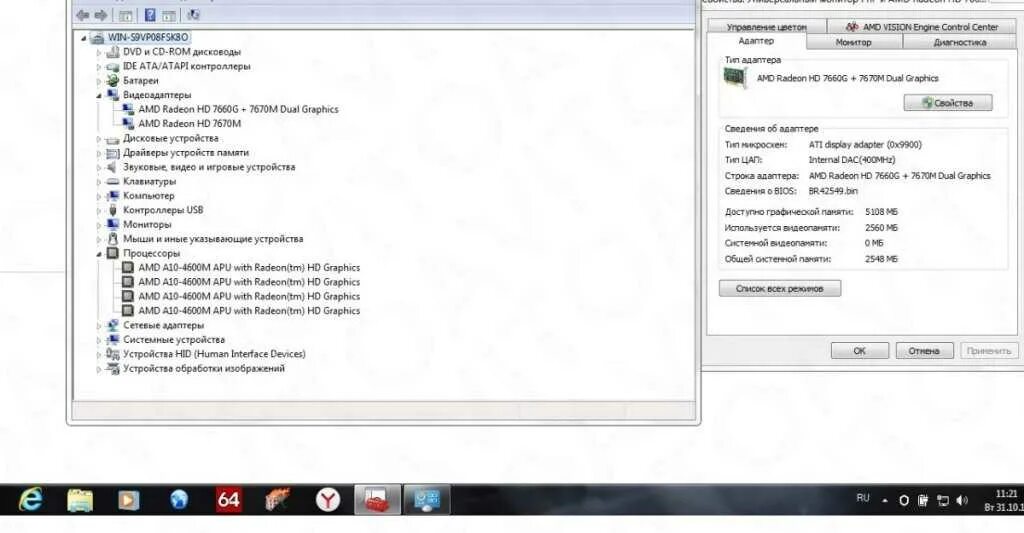This screenshot has width=1024, height=533.
Task: Expand Устройства HID (Human Interface Devices)
Action: click(x=99, y=354)
